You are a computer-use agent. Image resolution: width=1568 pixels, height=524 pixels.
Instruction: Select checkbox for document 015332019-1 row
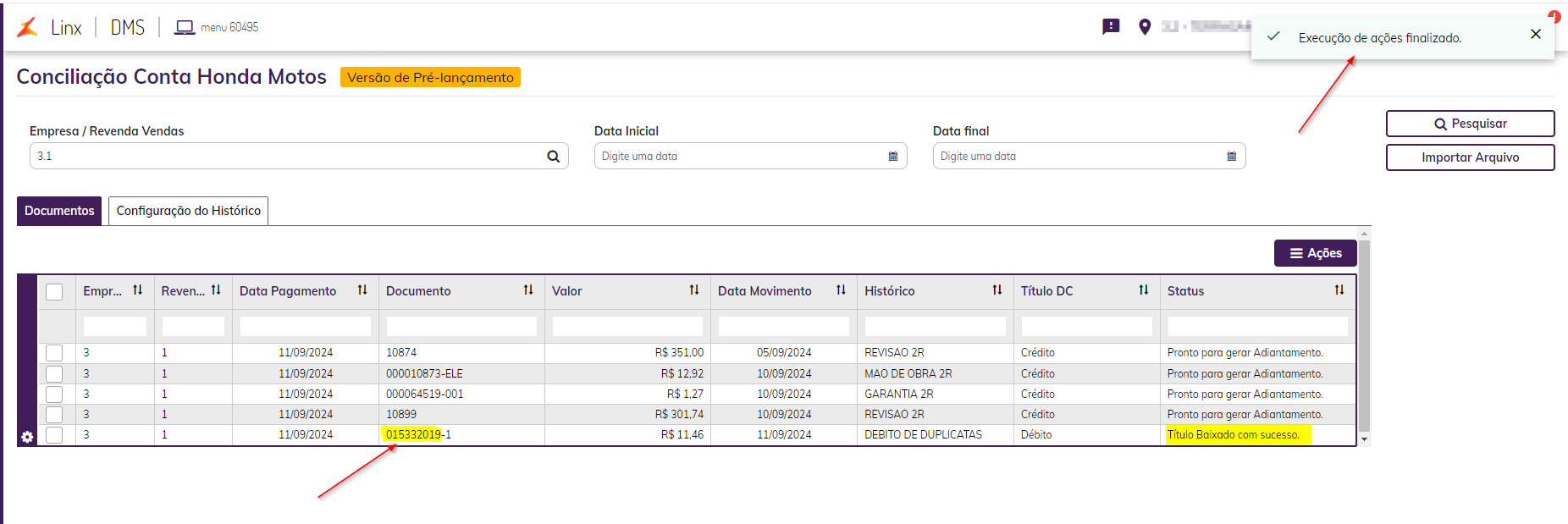(54, 435)
